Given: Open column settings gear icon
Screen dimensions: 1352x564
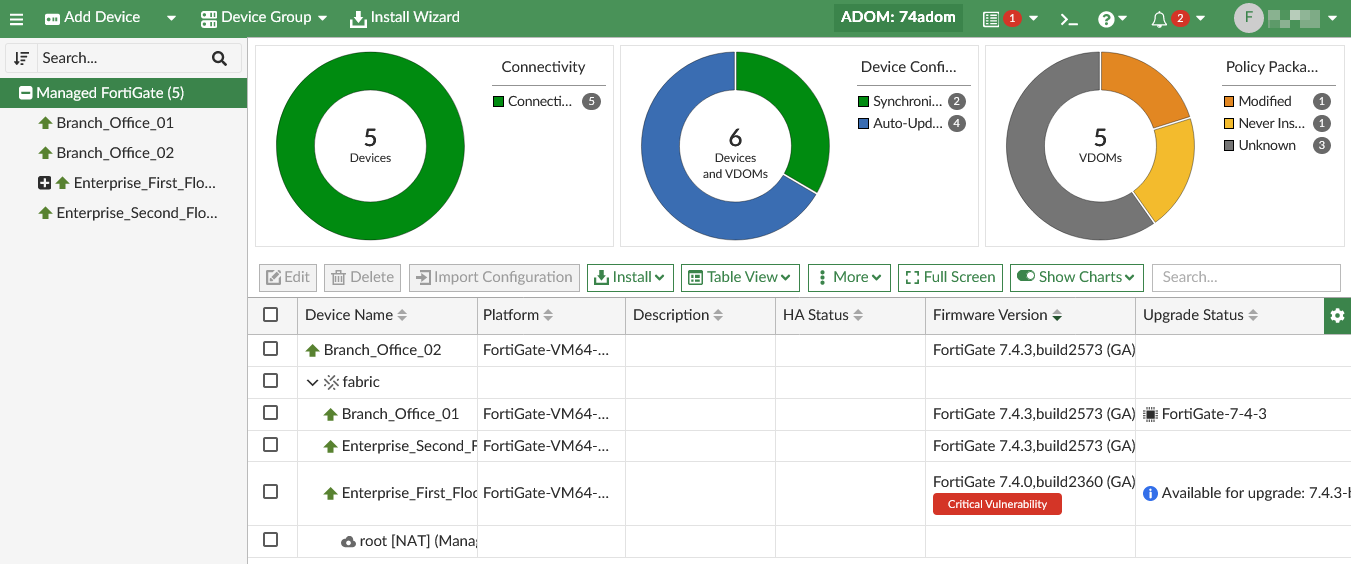Looking at the screenshot, I should pos(1337,315).
